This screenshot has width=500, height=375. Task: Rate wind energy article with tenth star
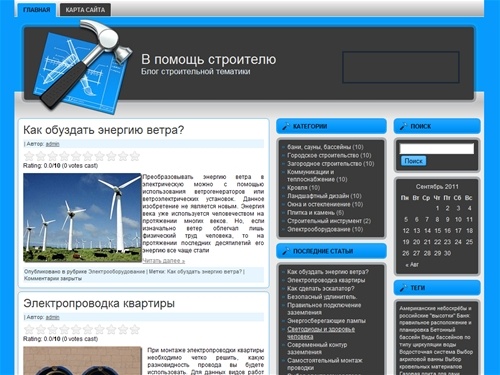[x=134, y=156]
